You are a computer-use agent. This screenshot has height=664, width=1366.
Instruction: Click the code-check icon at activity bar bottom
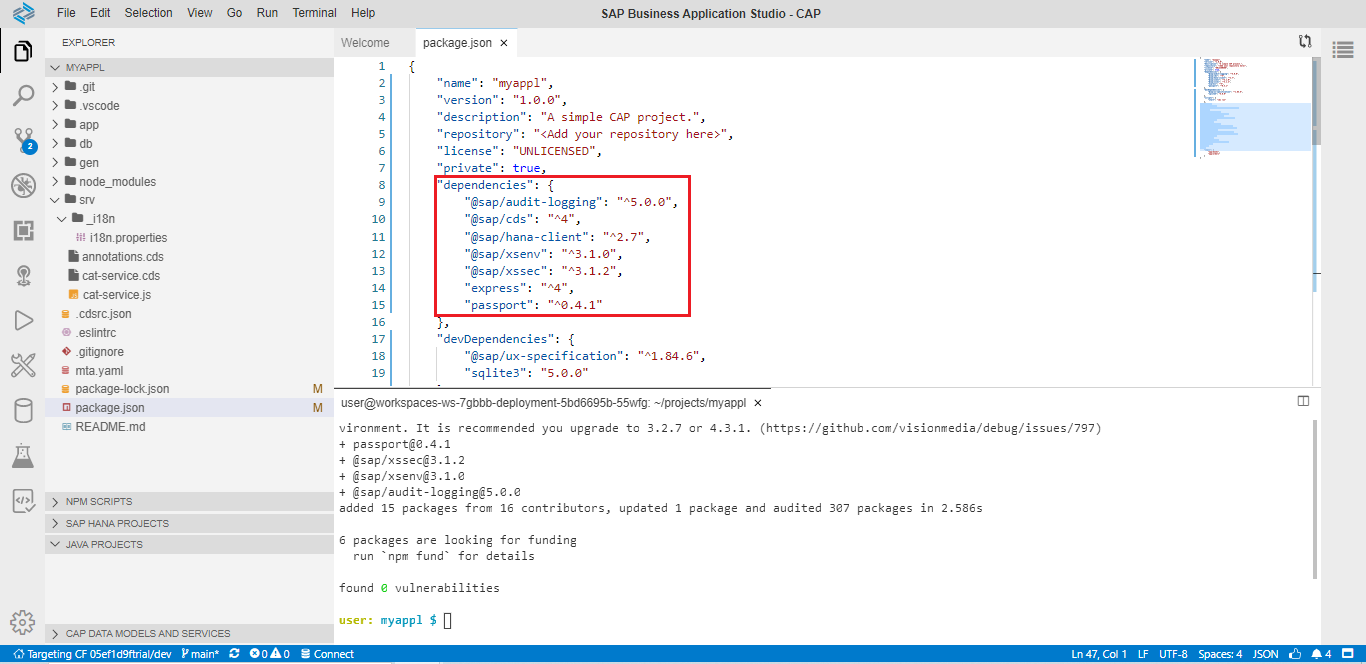22,499
